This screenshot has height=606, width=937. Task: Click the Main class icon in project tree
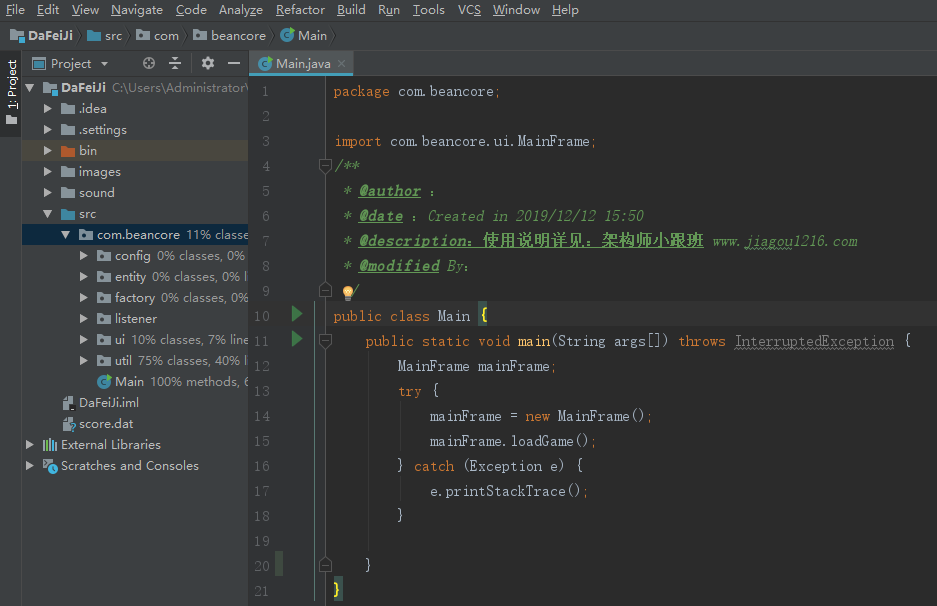104,382
